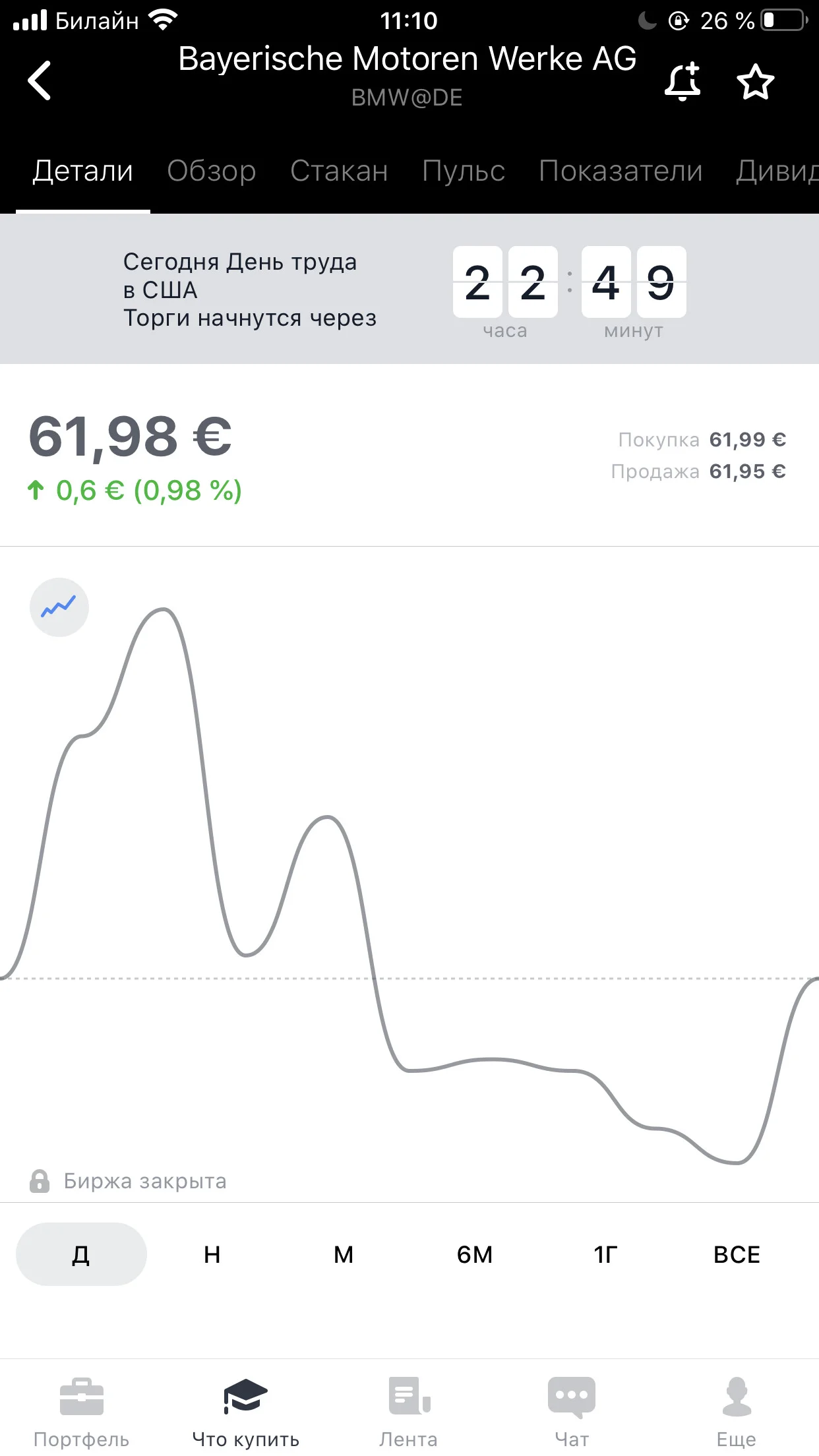Open Портфель briefcase icon
This screenshot has width=819, height=1456.
82,1397
